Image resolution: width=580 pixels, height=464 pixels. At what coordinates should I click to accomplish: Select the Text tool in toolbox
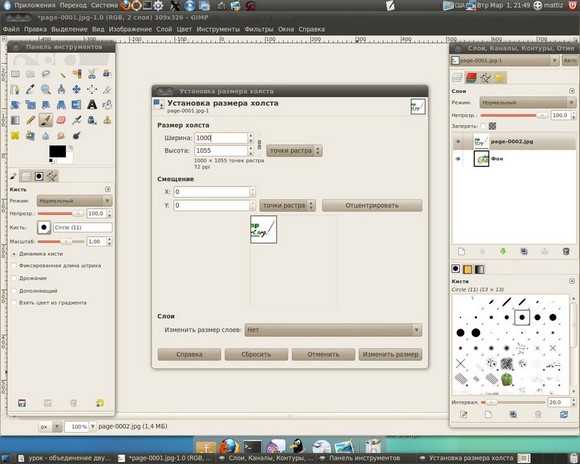point(92,105)
